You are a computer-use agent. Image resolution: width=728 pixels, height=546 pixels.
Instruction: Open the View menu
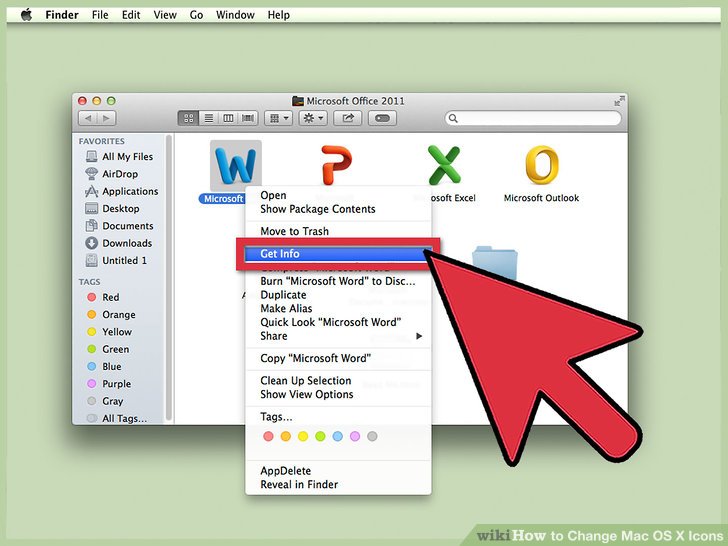coord(165,15)
